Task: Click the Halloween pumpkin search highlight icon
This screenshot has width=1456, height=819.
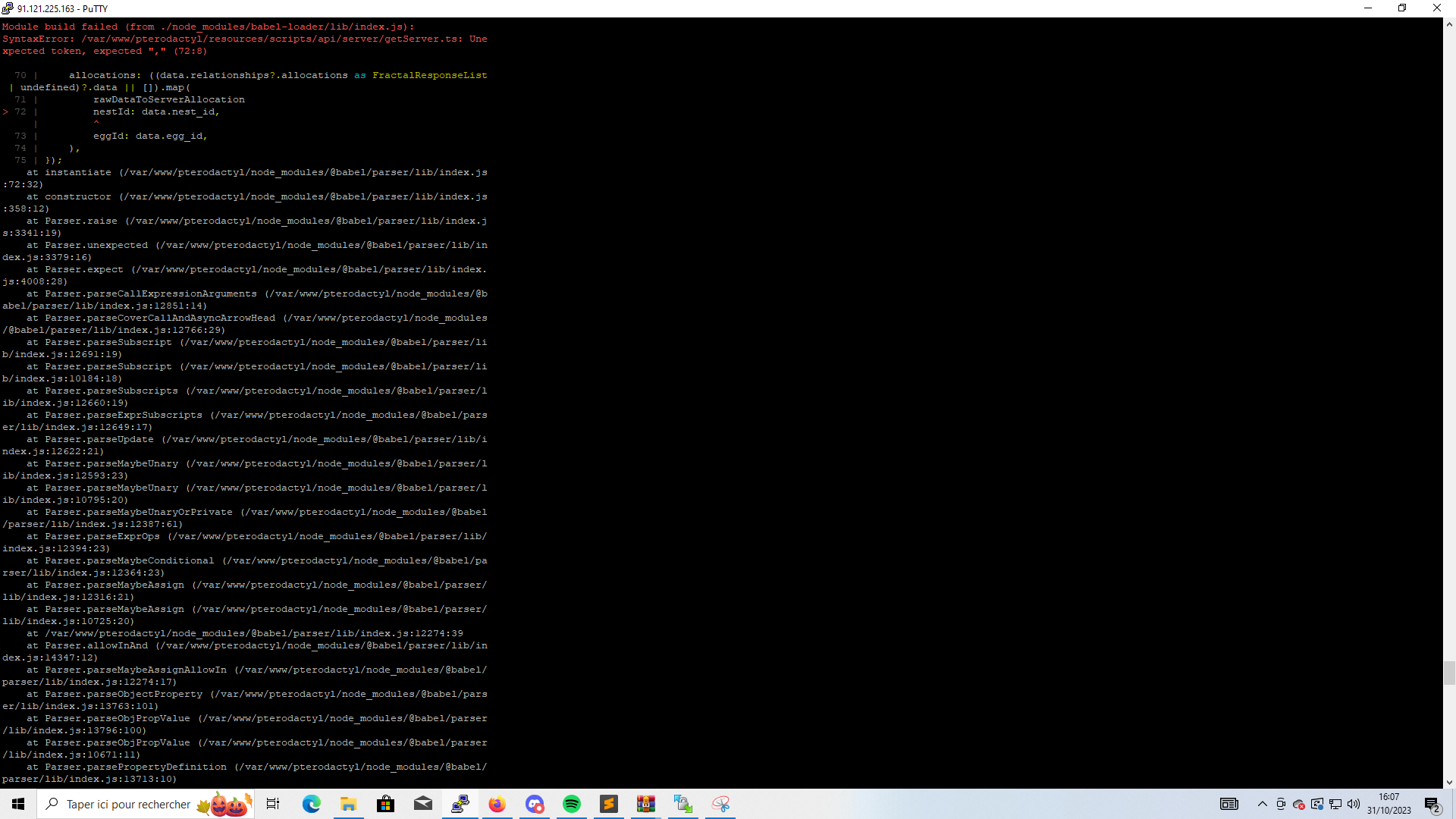Action: pos(224,804)
